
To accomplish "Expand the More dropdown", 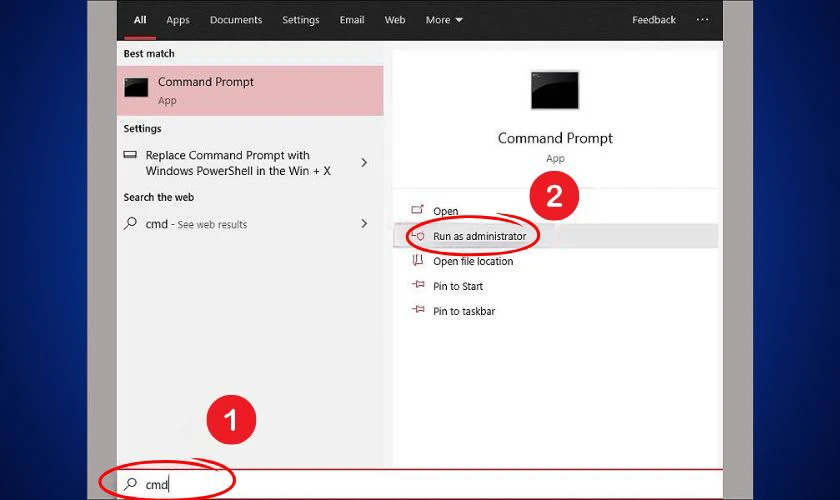I will tap(444, 20).
